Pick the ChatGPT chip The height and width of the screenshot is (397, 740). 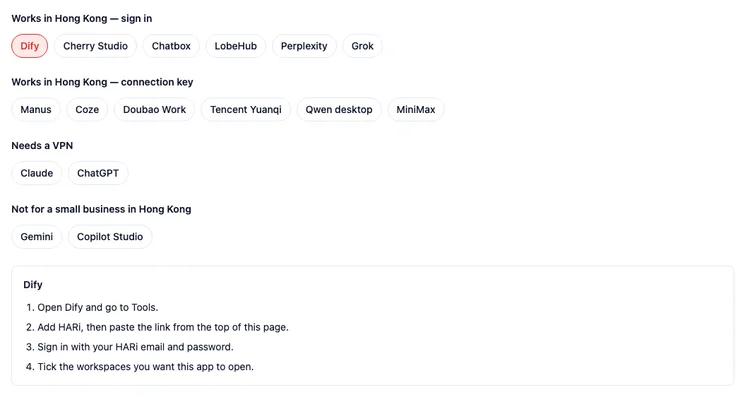(x=98, y=173)
